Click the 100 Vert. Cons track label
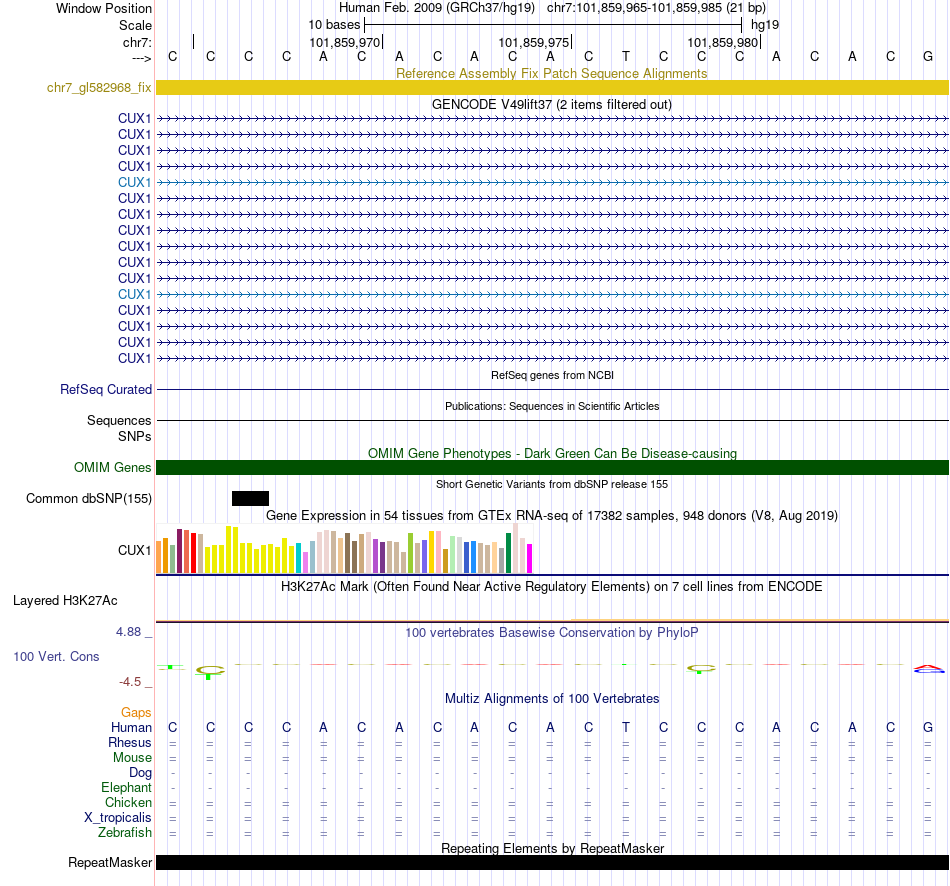This screenshot has width=950, height=886. click(x=56, y=656)
